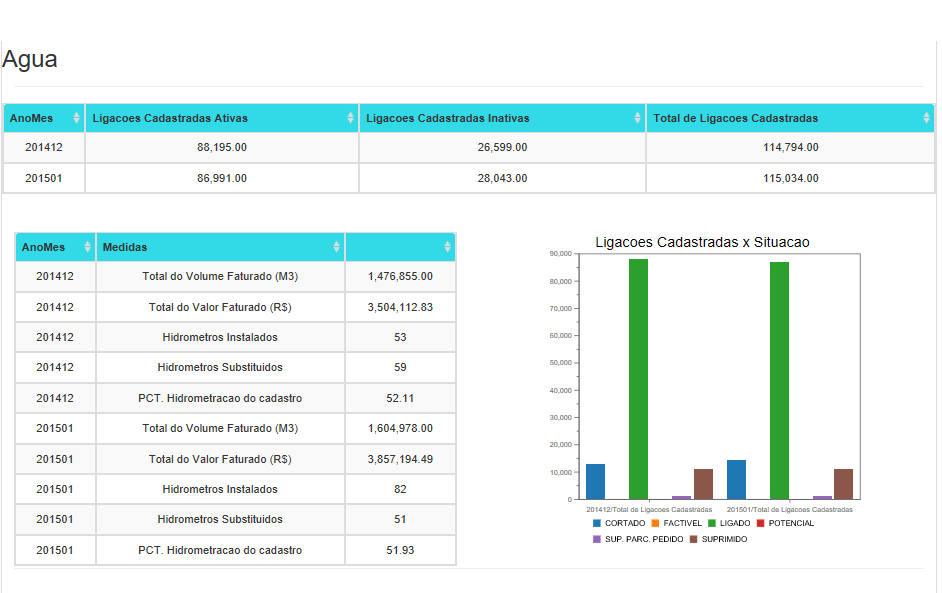Click sort arrows for Ligacoes Cadastradas Ativas column
This screenshot has height=593, width=942.
350,118
